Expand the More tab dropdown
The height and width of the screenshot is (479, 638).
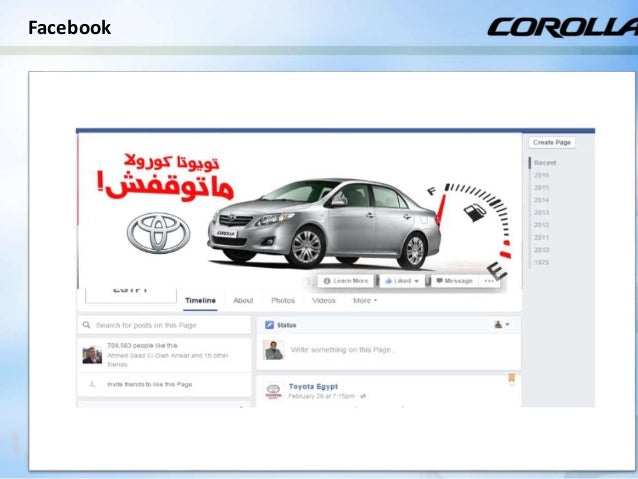(x=365, y=301)
